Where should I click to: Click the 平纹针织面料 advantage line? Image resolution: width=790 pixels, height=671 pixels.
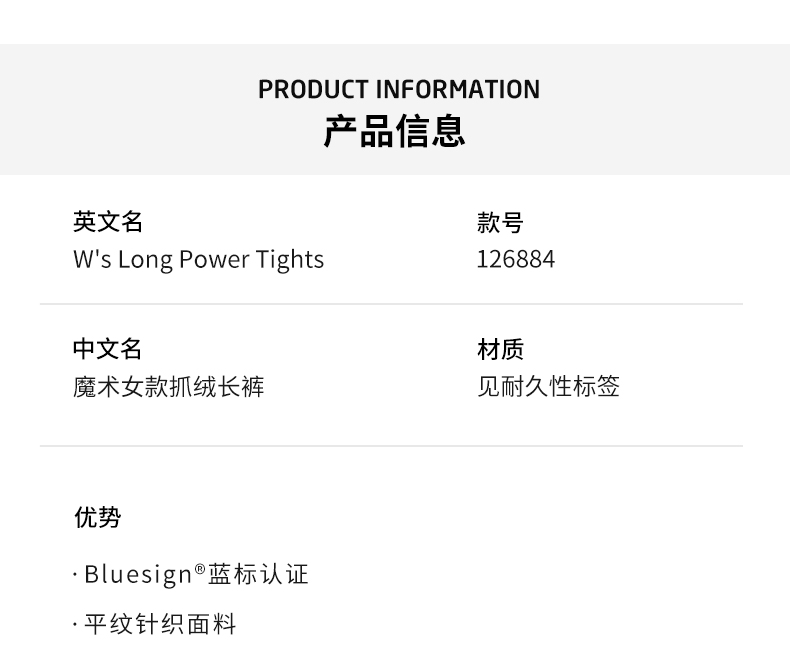[x=160, y=625]
